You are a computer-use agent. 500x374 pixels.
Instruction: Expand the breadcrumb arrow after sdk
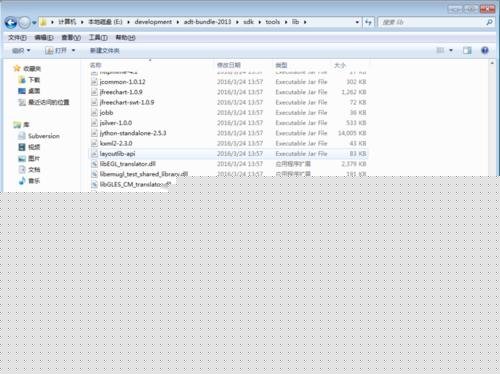point(260,22)
